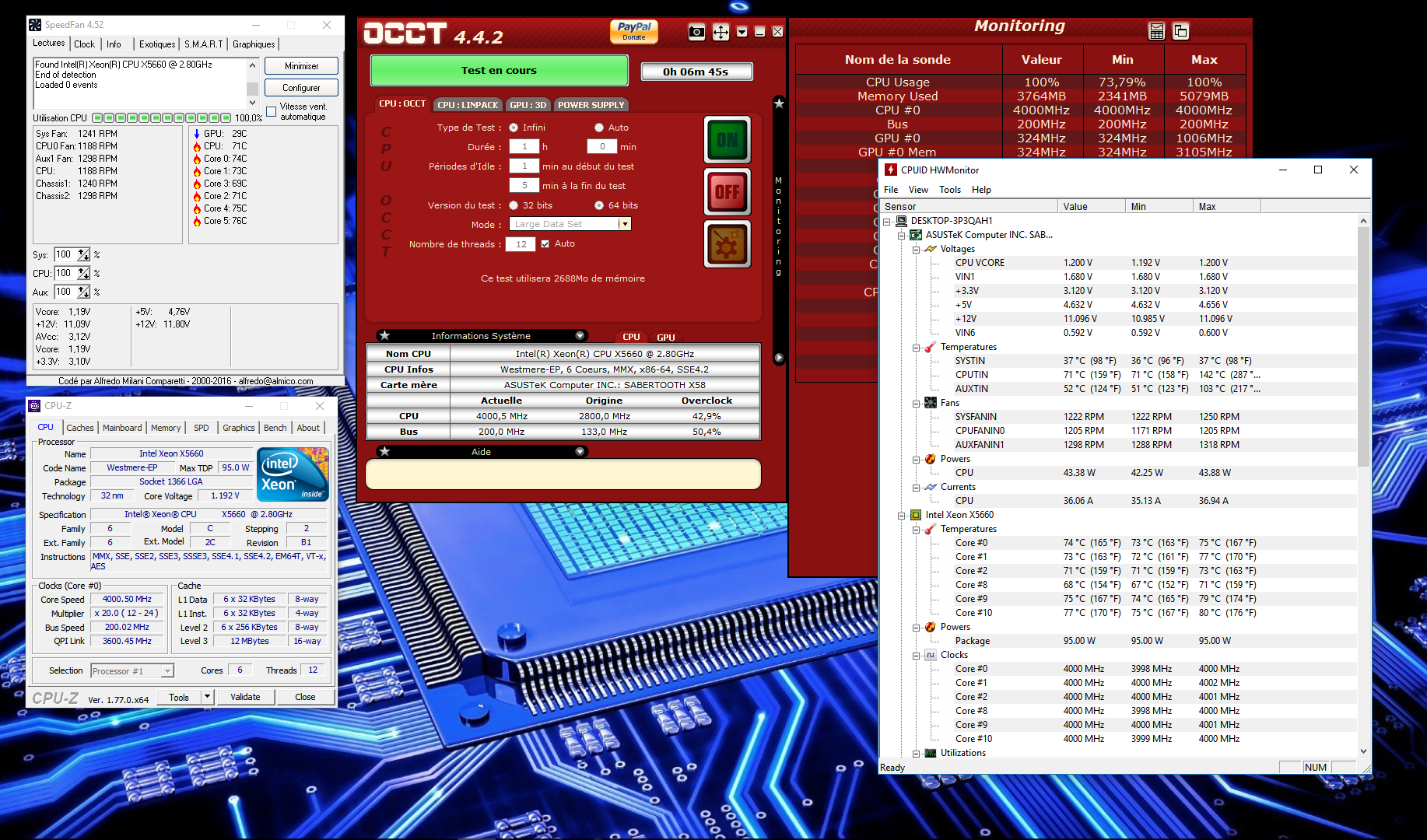Select the Auto test type radio button

coord(599,128)
